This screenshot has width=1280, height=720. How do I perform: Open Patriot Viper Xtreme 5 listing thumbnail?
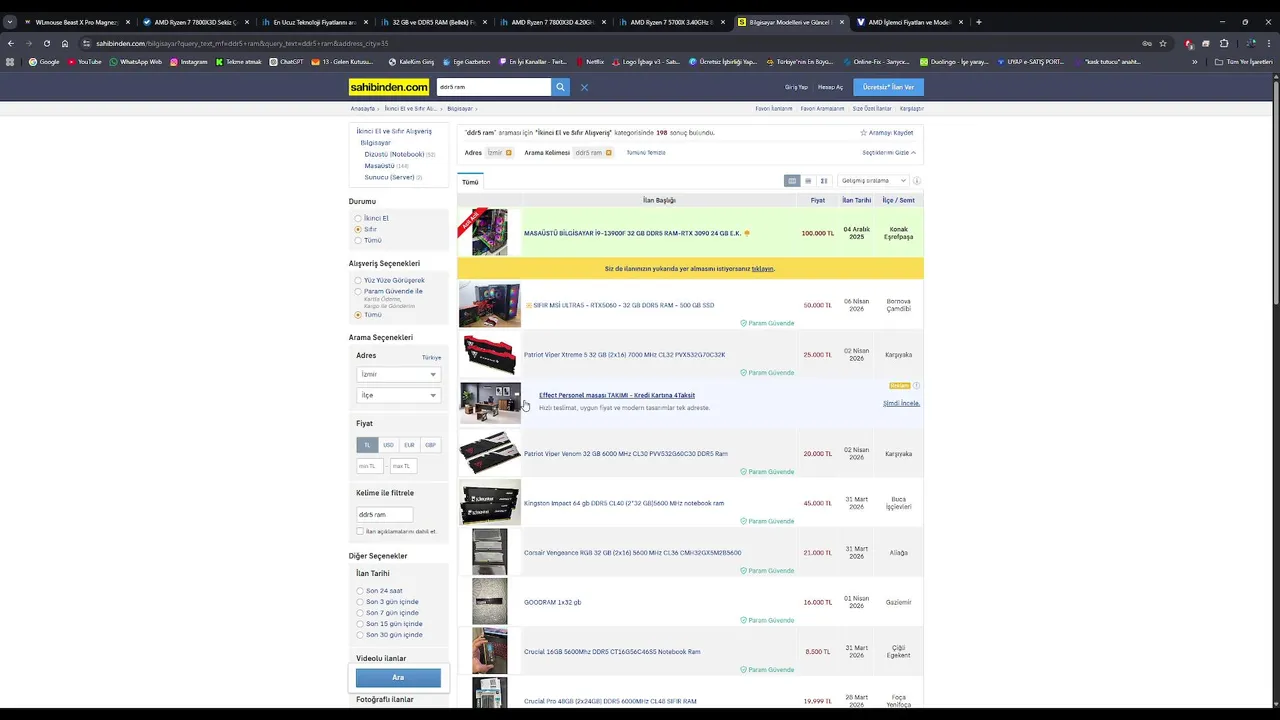tap(490, 355)
